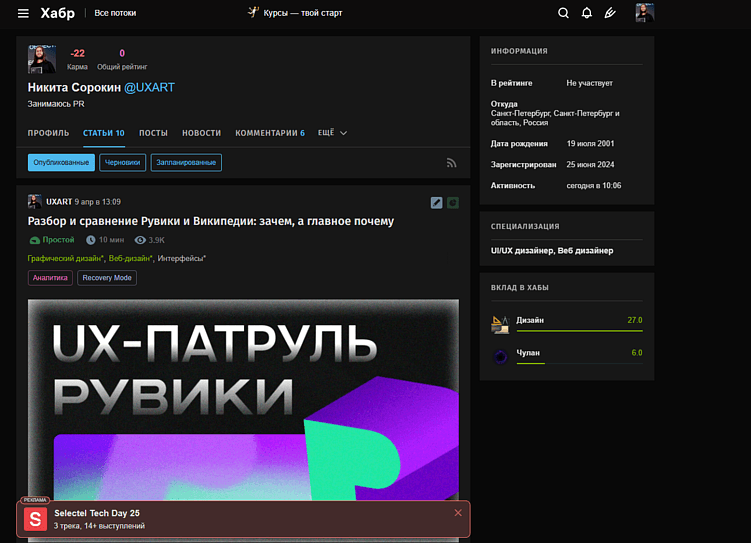Click the Дизайн hub icon
Screen dimensions: 751x543
click(500, 324)
